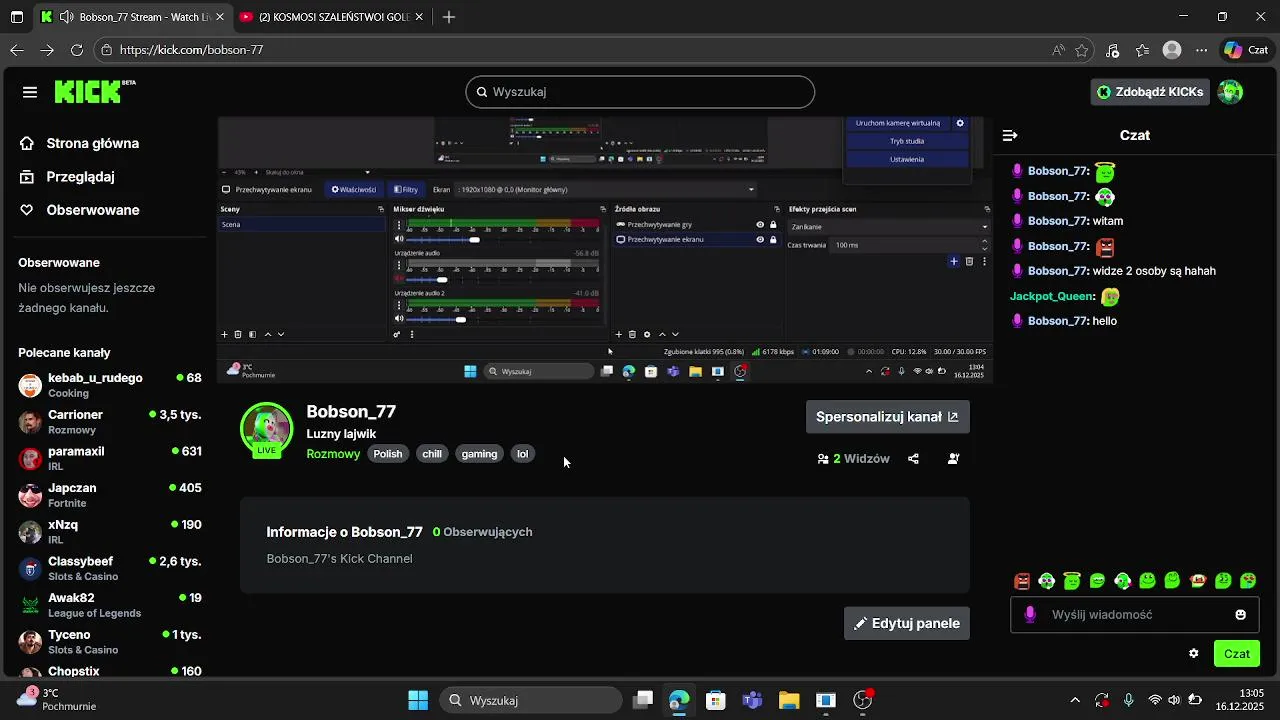Click Spersonalizuj kanał button

click(888, 417)
